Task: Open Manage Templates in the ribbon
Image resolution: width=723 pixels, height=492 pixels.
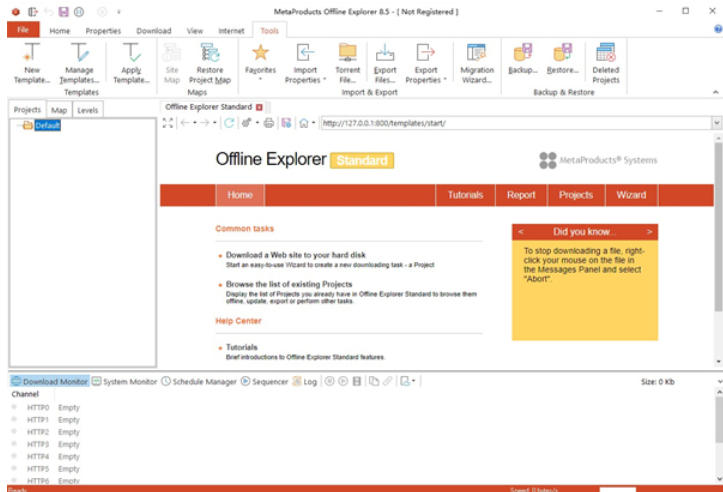Action: [x=79, y=63]
